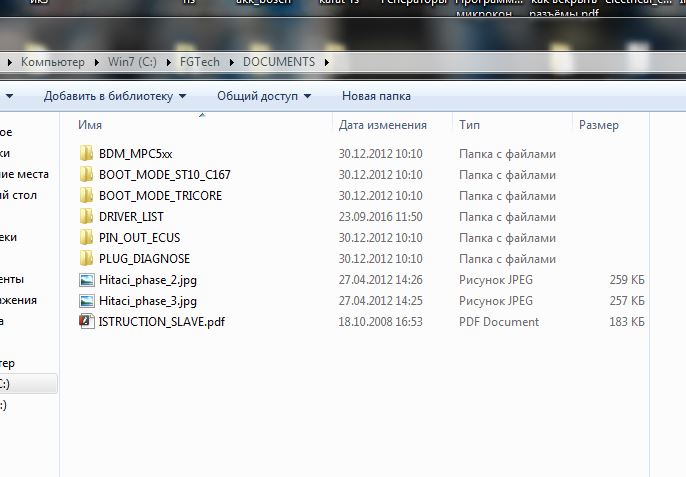Select the ISTRUCTION_SLAVE.pdf PDF icon
686x477 pixels.
pos(87,321)
